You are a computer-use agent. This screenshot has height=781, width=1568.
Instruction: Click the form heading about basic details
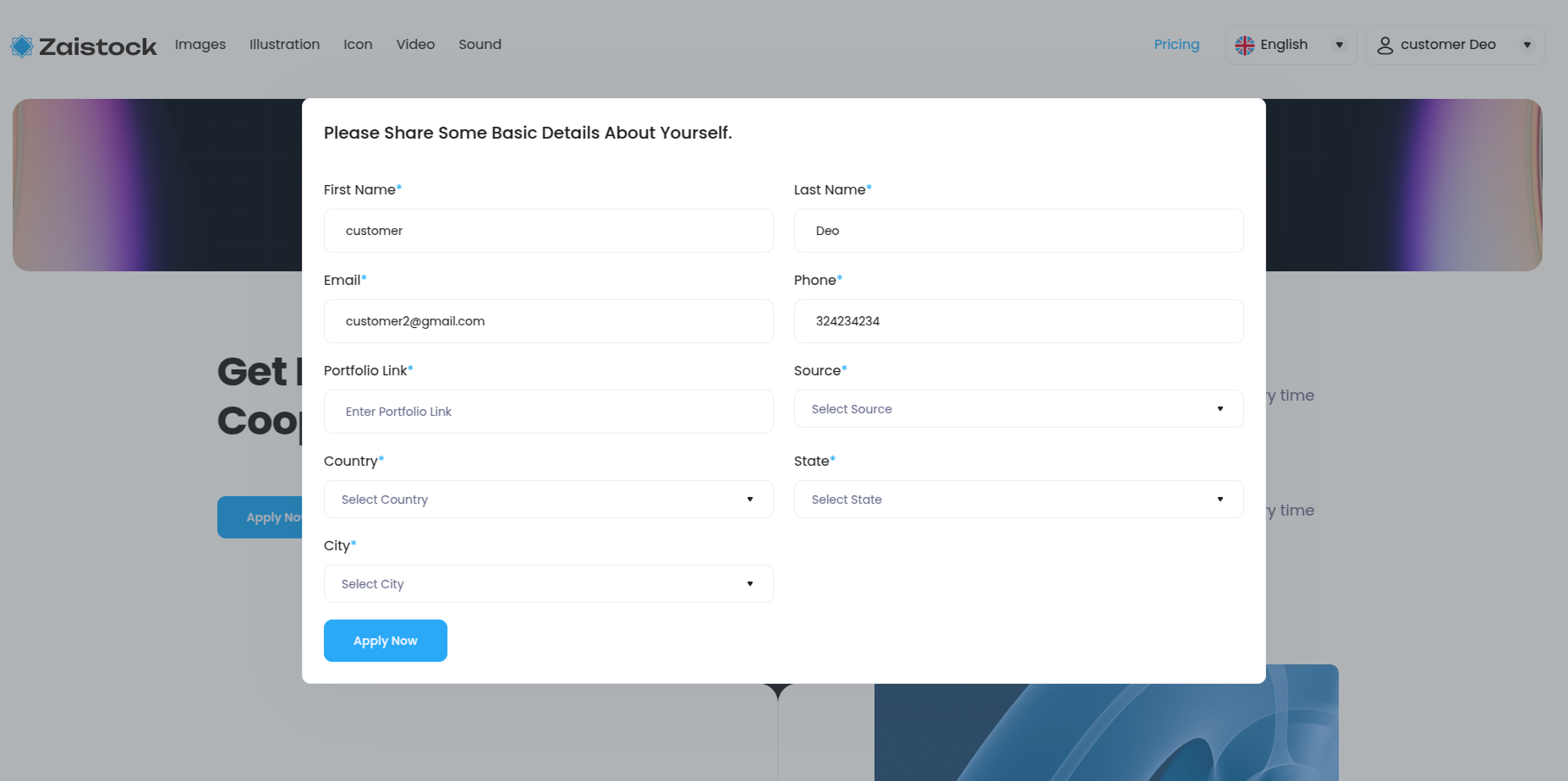(x=528, y=133)
